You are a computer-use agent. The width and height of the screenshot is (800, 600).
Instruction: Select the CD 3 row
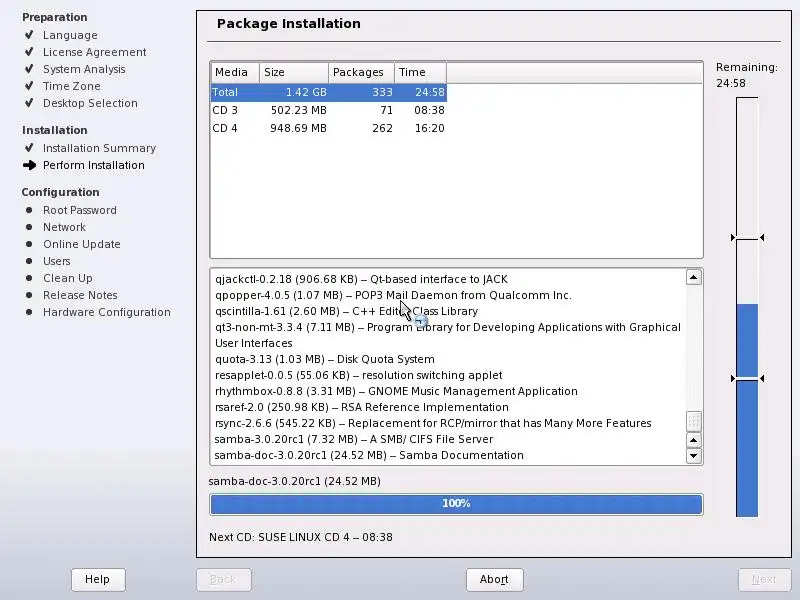point(329,110)
